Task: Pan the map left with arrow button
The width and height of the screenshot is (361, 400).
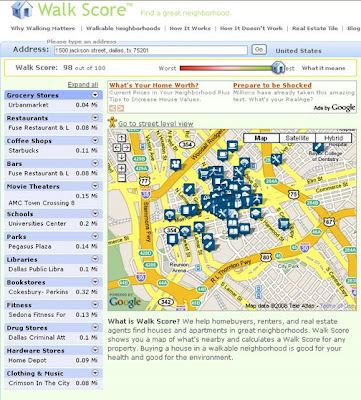Action: click(117, 147)
